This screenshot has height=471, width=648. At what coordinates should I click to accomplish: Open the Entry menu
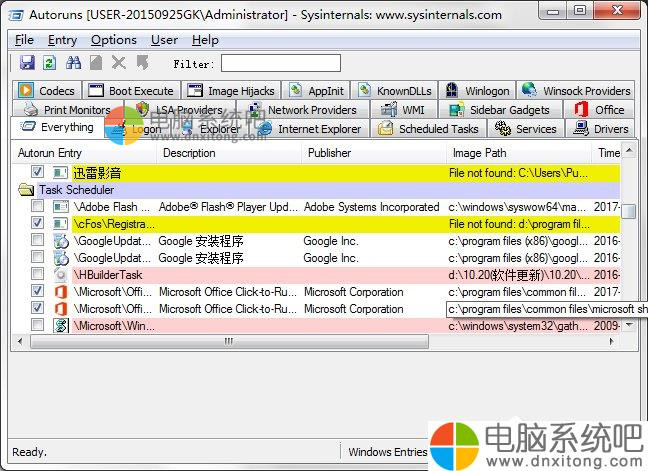[x=62, y=40]
